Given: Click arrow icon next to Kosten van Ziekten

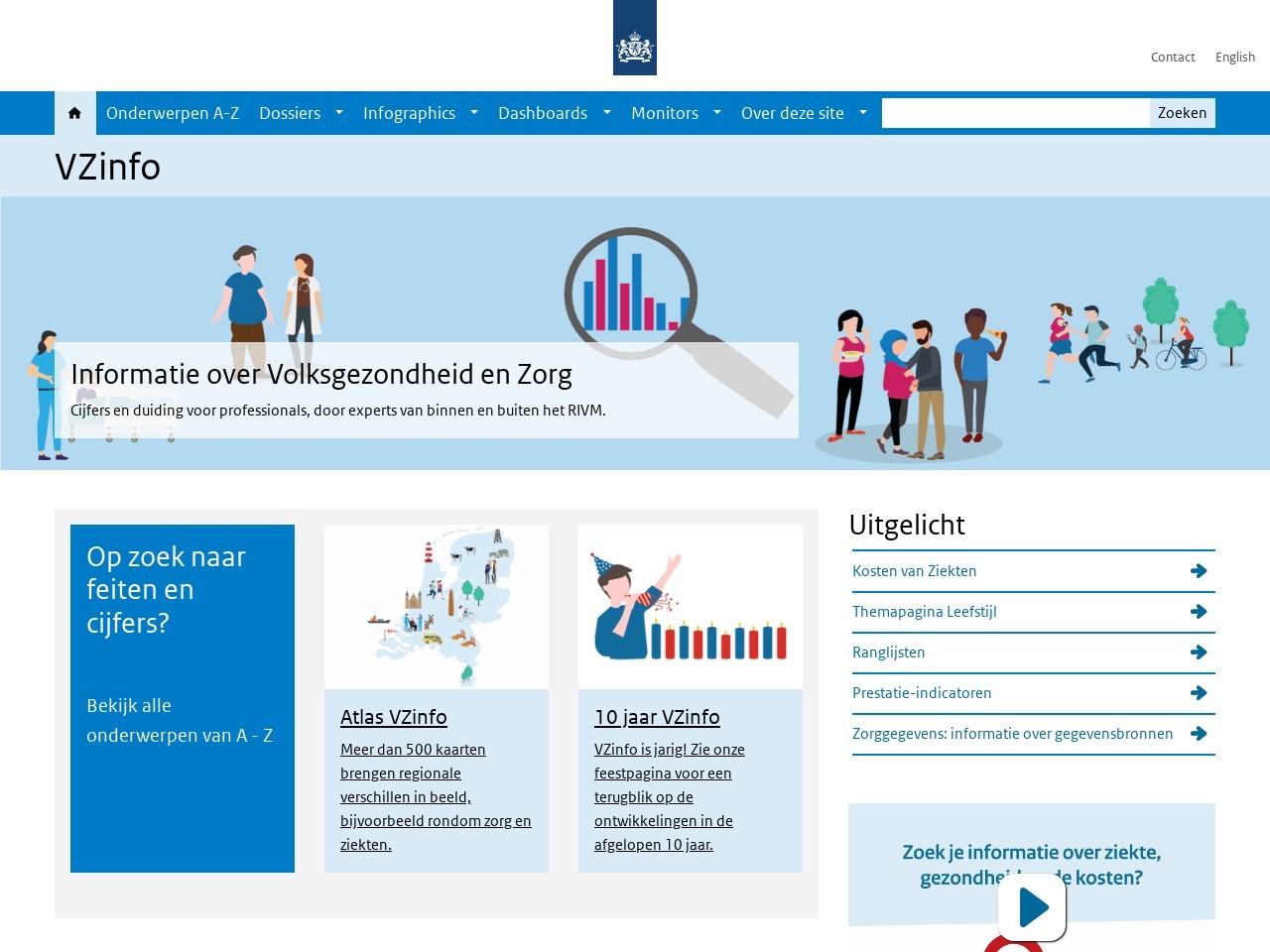Looking at the screenshot, I should pyautogui.click(x=1199, y=571).
